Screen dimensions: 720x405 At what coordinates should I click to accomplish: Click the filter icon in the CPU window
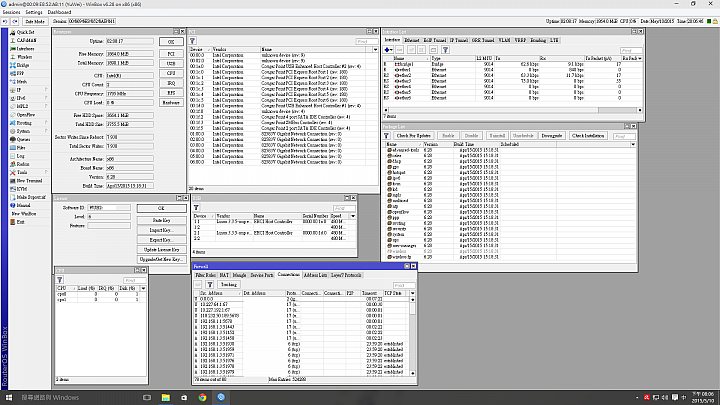click(60, 280)
